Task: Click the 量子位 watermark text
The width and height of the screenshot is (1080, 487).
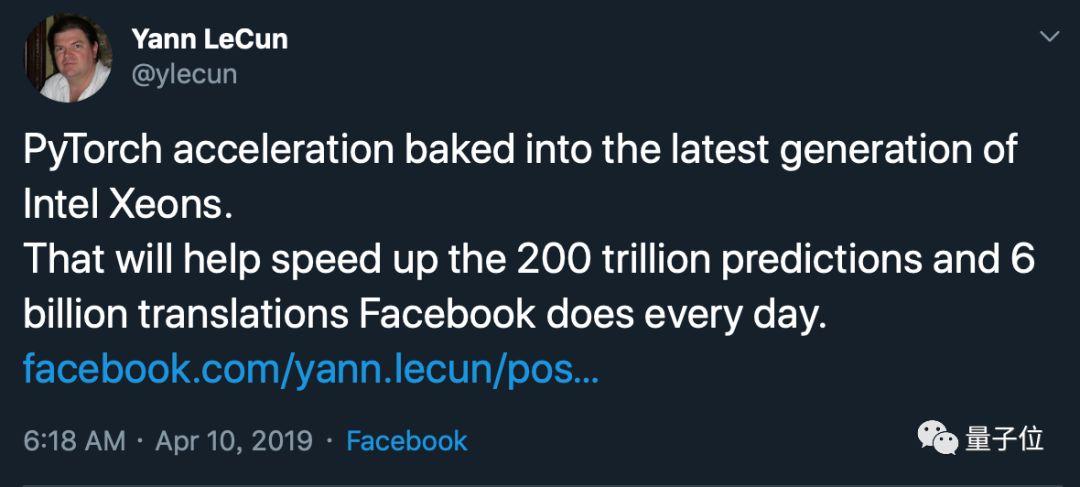Action: [1004, 438]
